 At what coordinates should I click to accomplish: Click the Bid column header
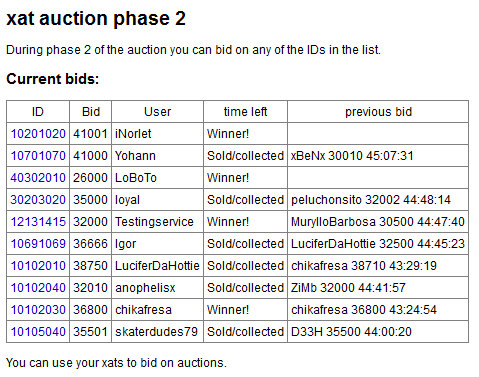[x=91, y=112]
